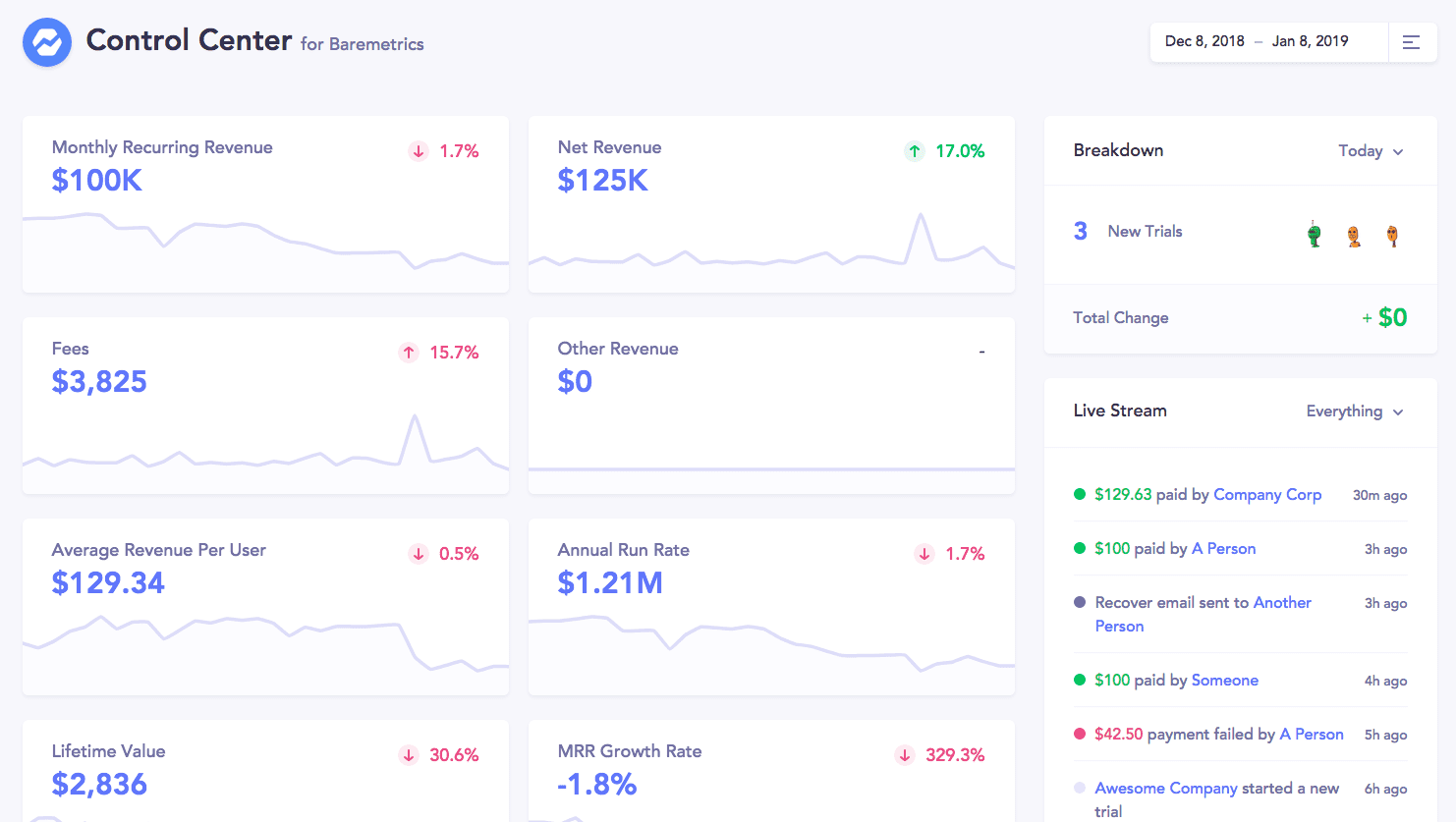The height and width of the screenshot is (822, 1456).
Task: Click the green avatar in New Trials
Action: pos(1314,235)
